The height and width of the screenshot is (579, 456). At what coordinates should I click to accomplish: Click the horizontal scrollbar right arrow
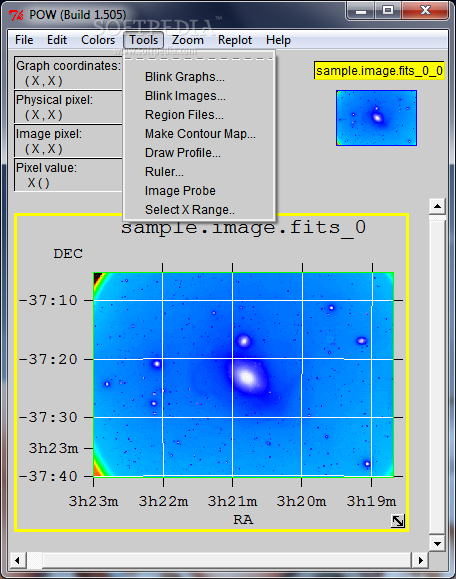pos(420,560)
